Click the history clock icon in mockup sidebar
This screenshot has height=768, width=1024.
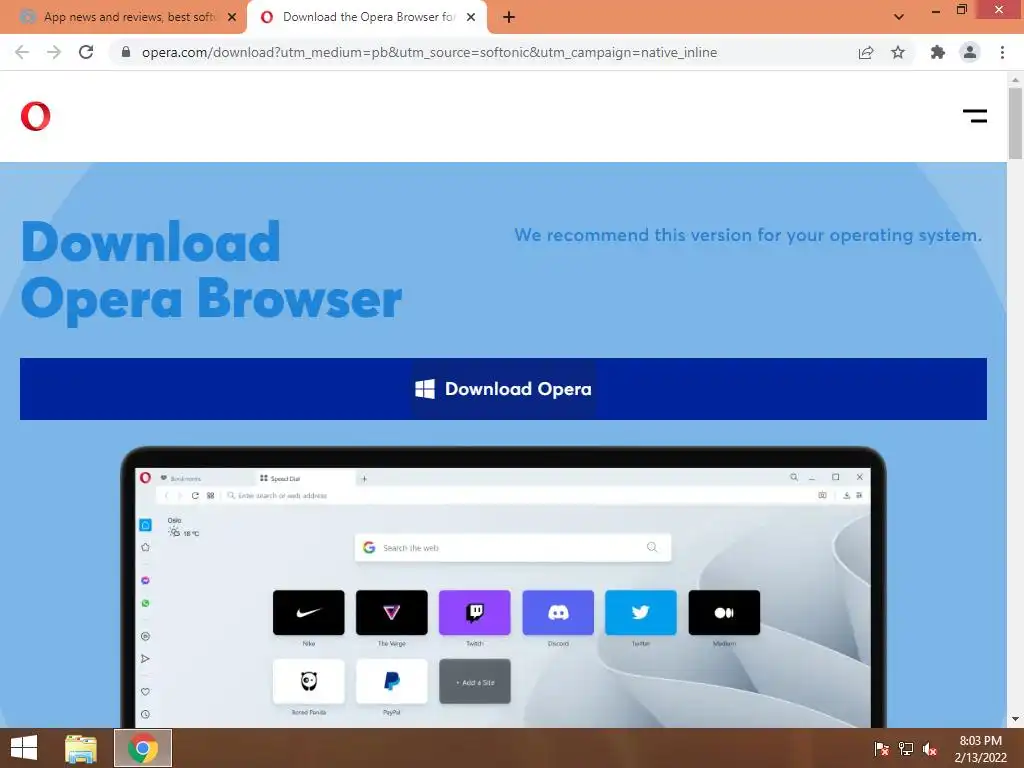(x=145, y=714)
